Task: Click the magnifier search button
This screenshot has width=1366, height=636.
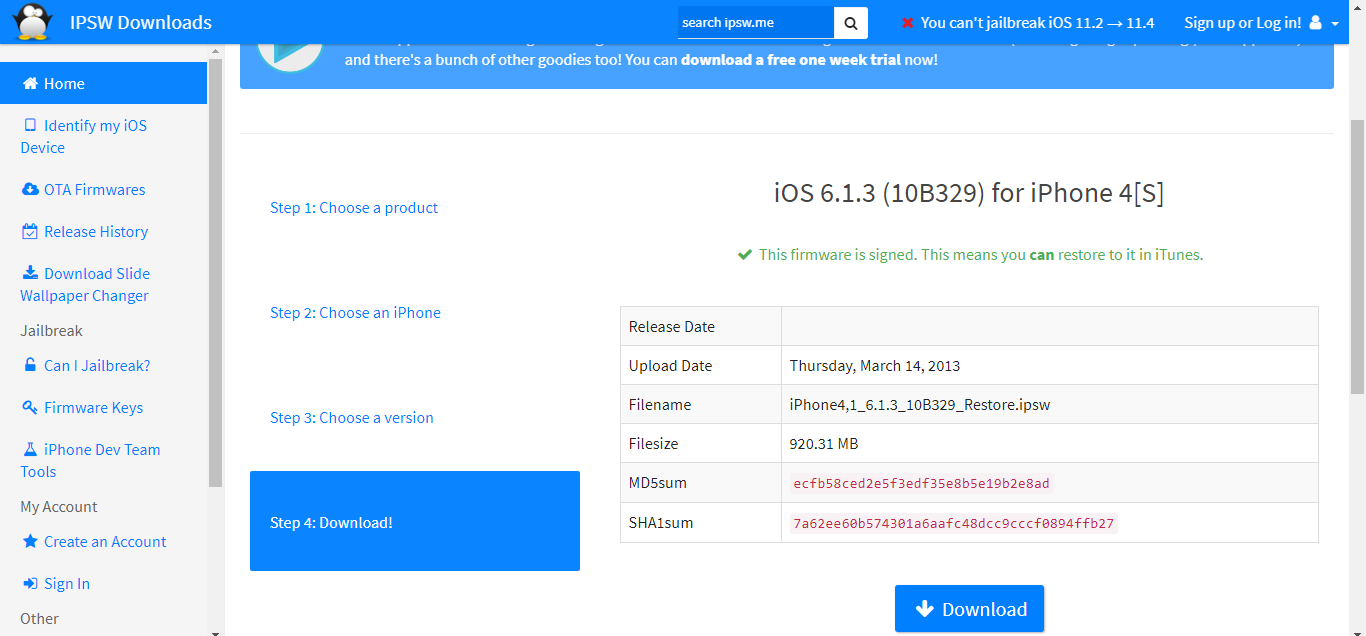Action: [851, 22]
